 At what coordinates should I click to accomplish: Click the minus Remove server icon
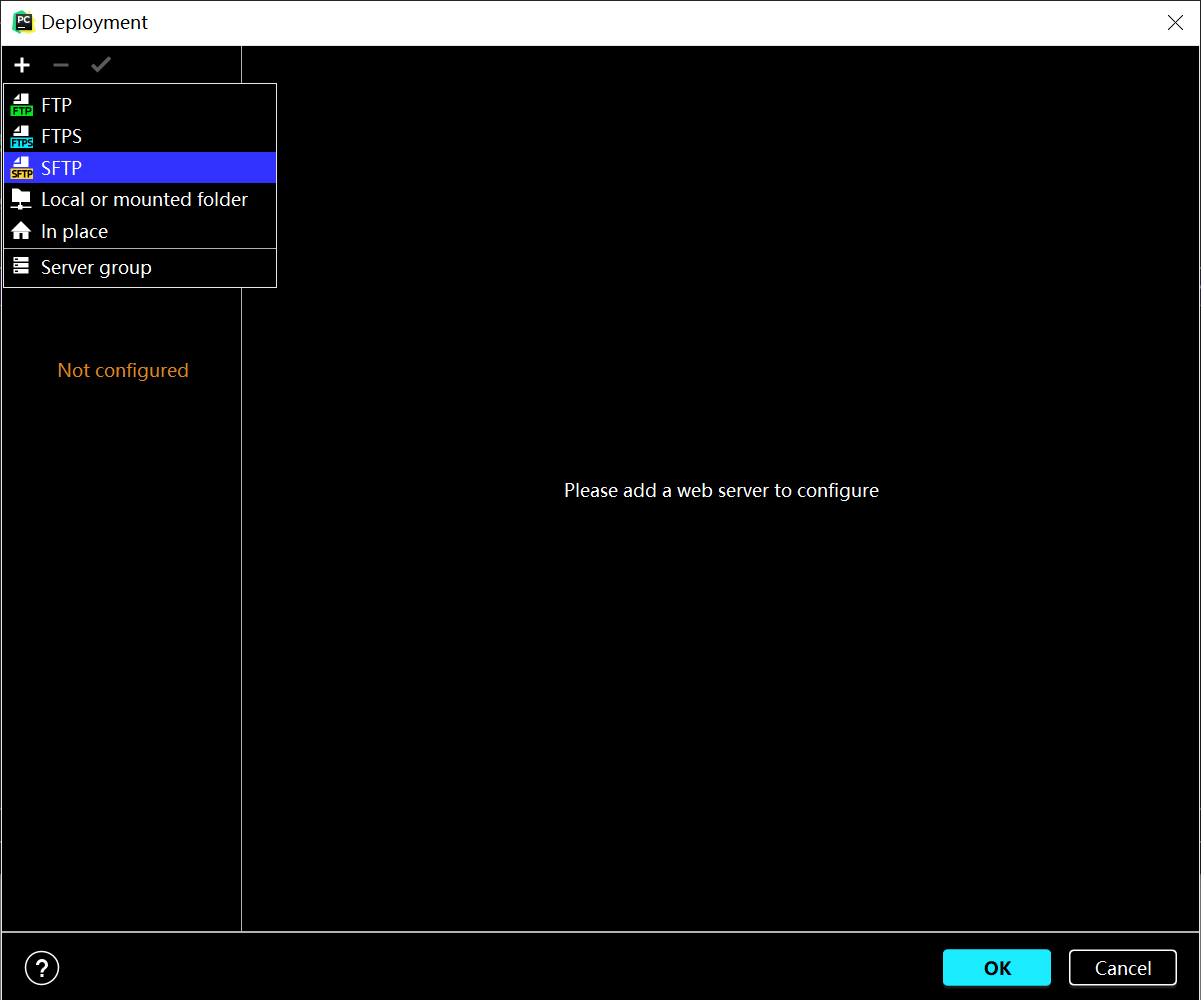pos(61,65)
